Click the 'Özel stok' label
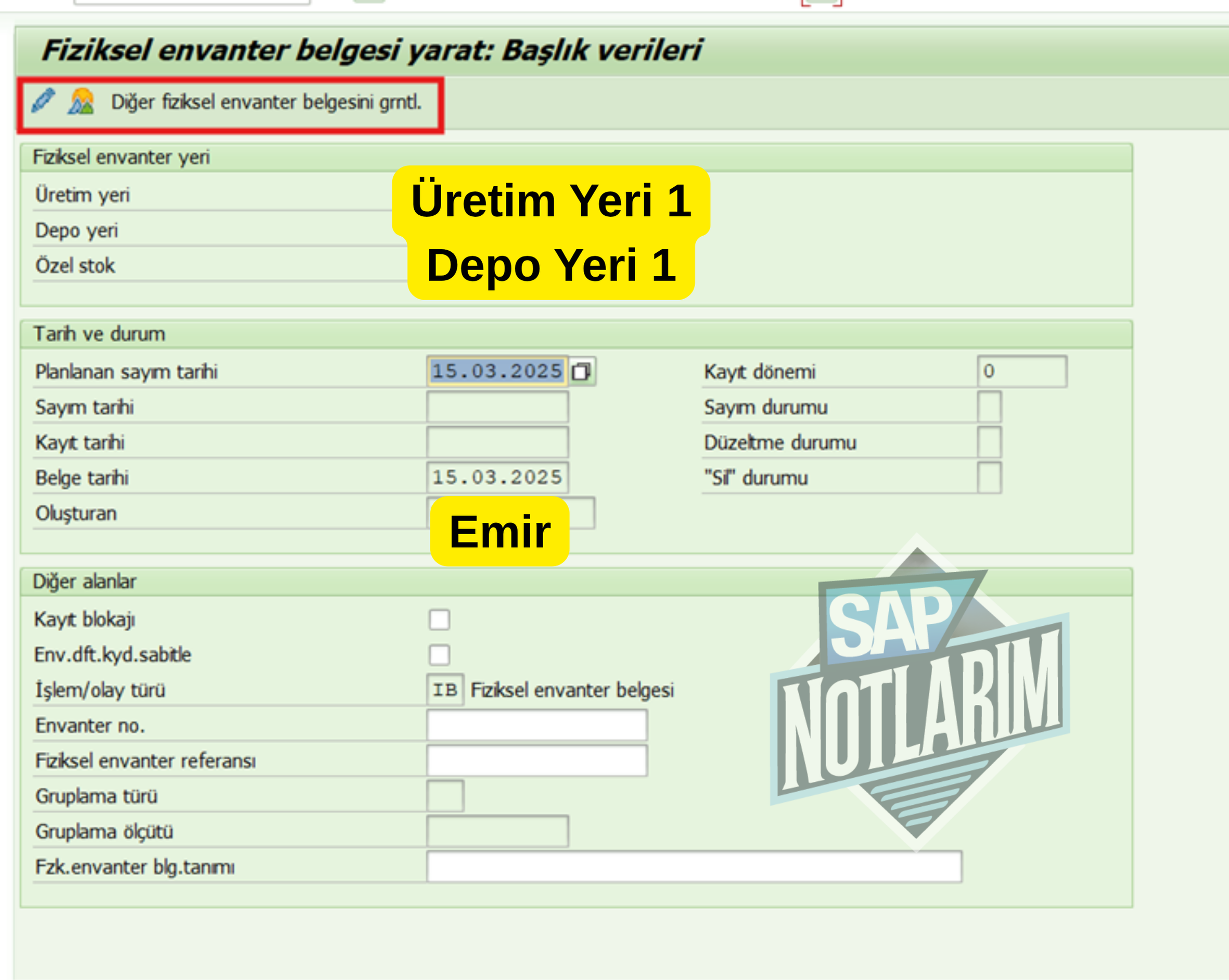Viewport: 1229px width, 980px height. (75, 265)
